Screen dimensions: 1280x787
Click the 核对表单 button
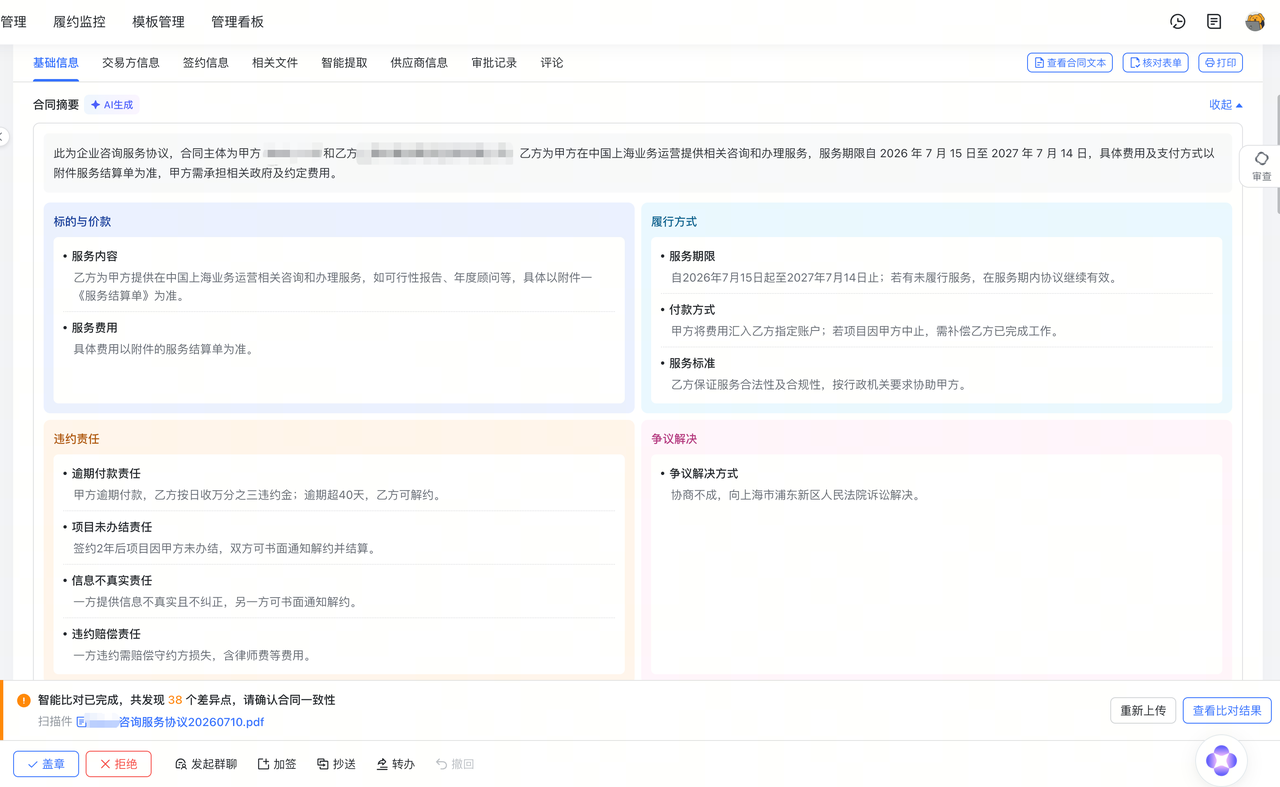point(1155,63)
